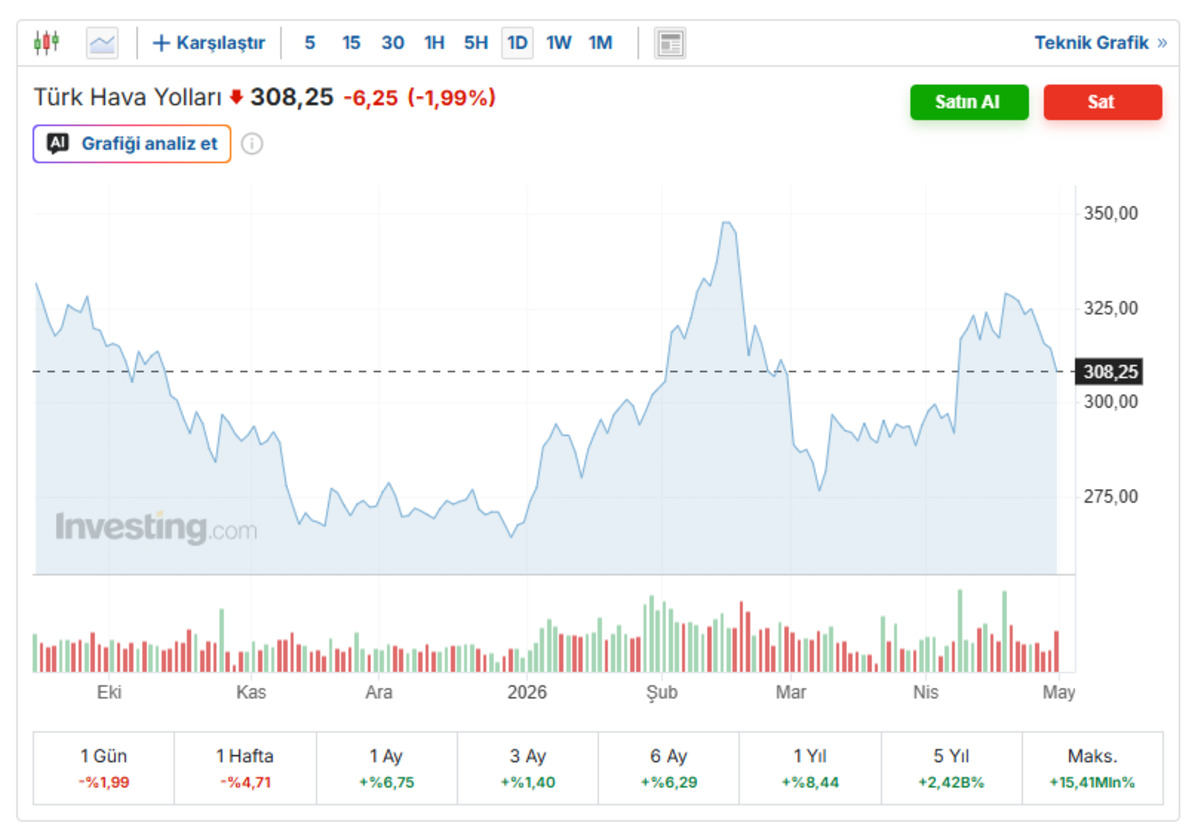
Task: Click the 300,00 price axis label
Action: pyautogui.click(x=1111, y=402)
